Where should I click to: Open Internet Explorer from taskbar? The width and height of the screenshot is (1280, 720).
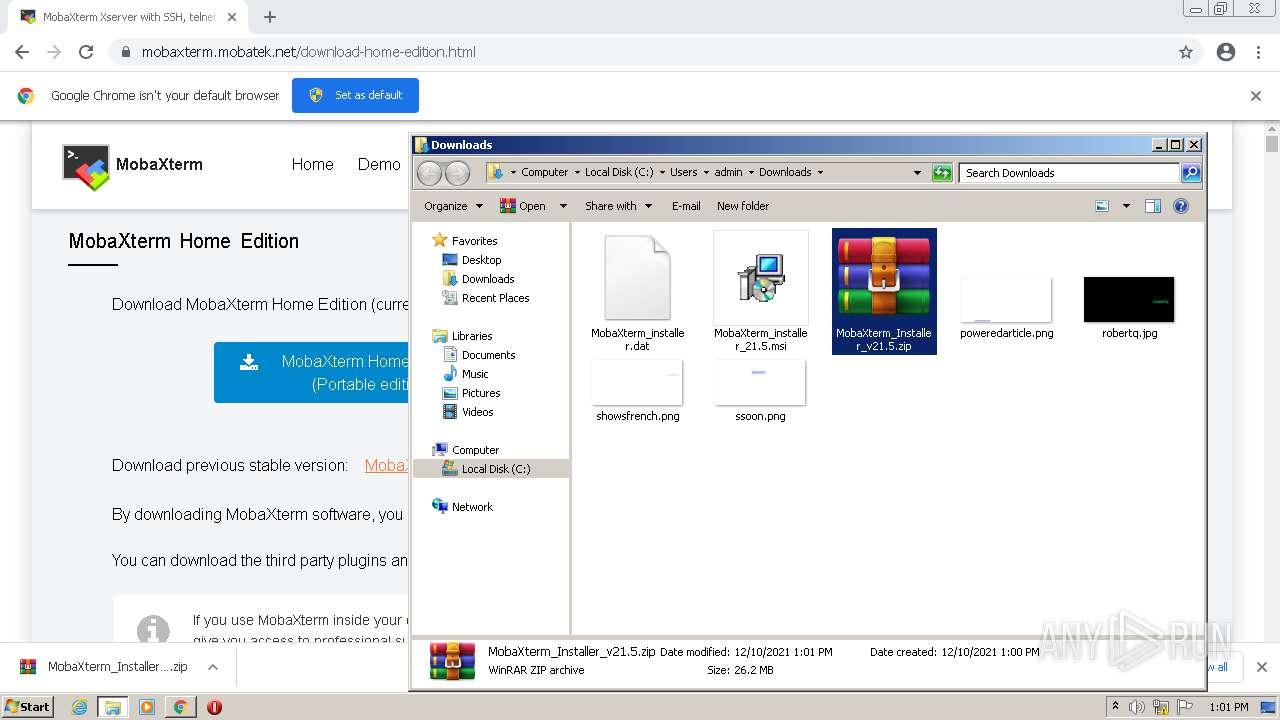pos(79,707)
